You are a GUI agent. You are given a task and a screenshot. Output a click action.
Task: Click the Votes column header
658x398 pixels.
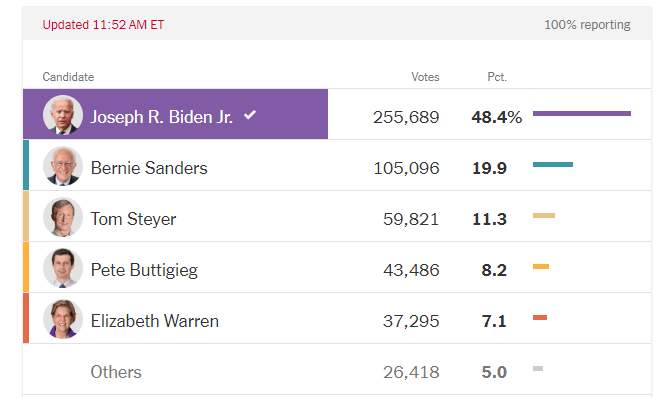tap(425, 77)
